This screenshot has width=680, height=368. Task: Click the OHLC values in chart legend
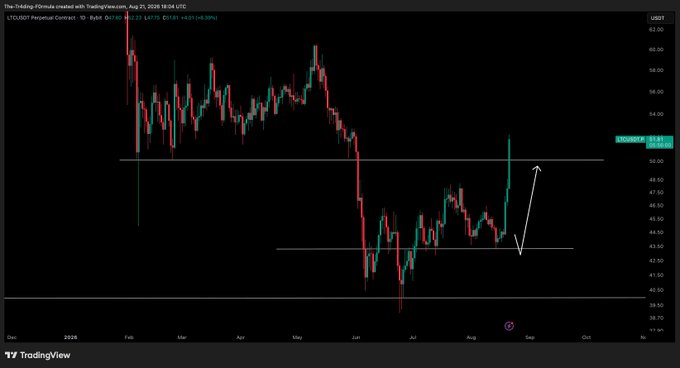[x=161, y=18]
